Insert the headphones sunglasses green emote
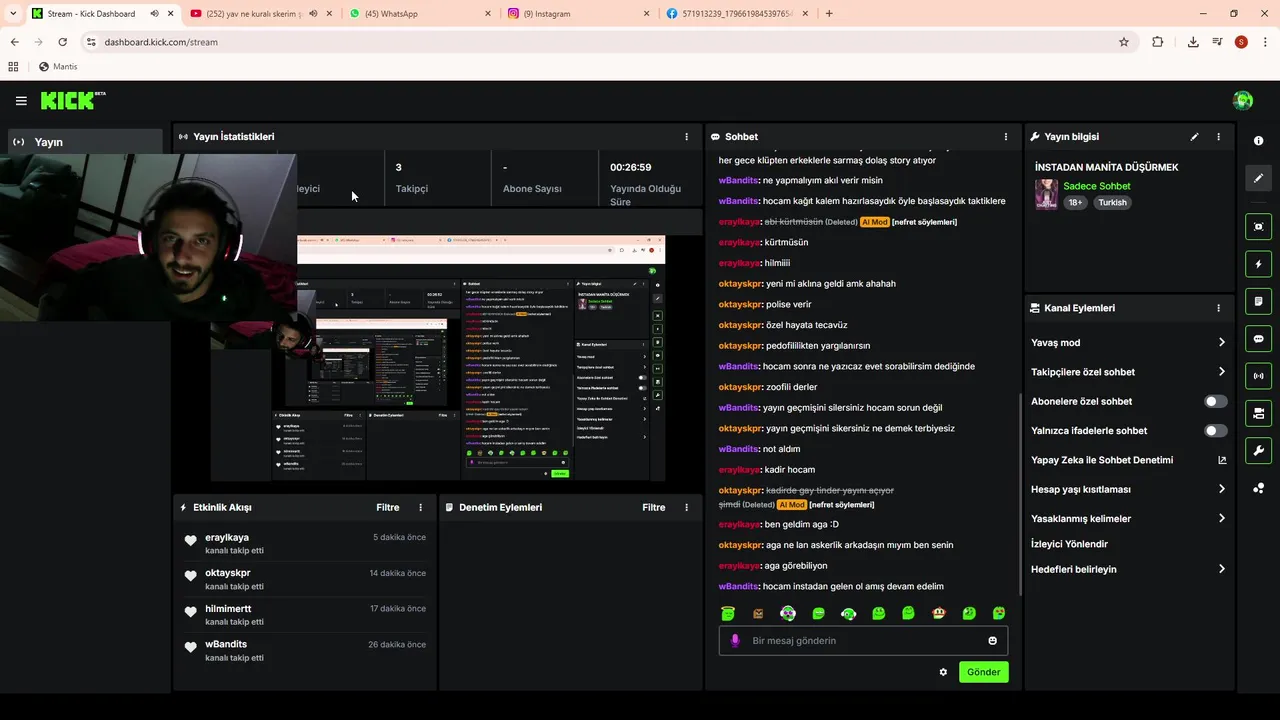 click(788, 613)
